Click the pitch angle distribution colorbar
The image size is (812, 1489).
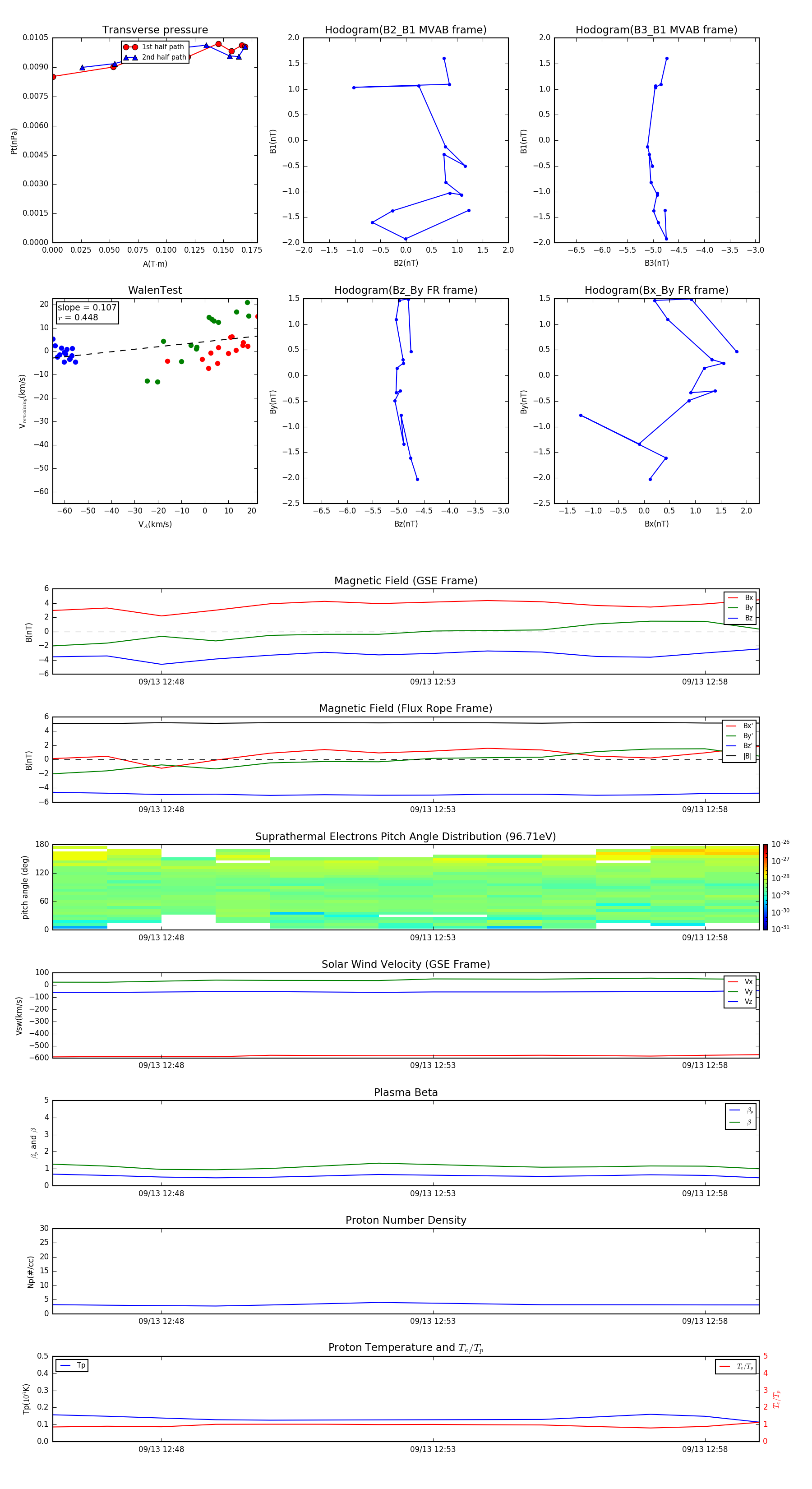(765, 887)
